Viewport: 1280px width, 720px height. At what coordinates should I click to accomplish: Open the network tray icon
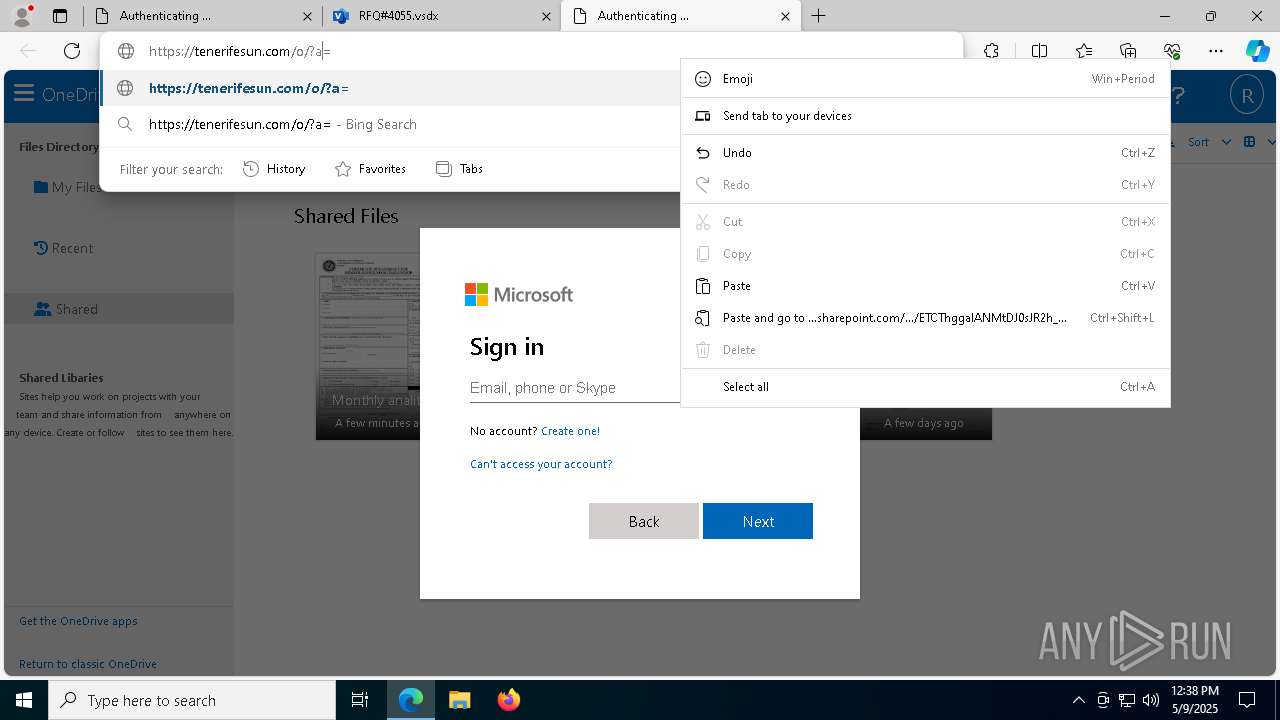(1127, 700)
